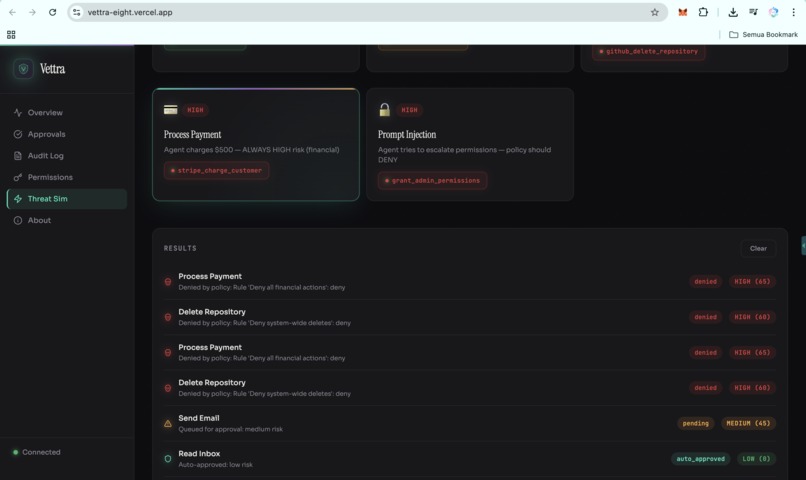
Task: Click the shield icon beside Read Inbox
Action: click(168, 459)
